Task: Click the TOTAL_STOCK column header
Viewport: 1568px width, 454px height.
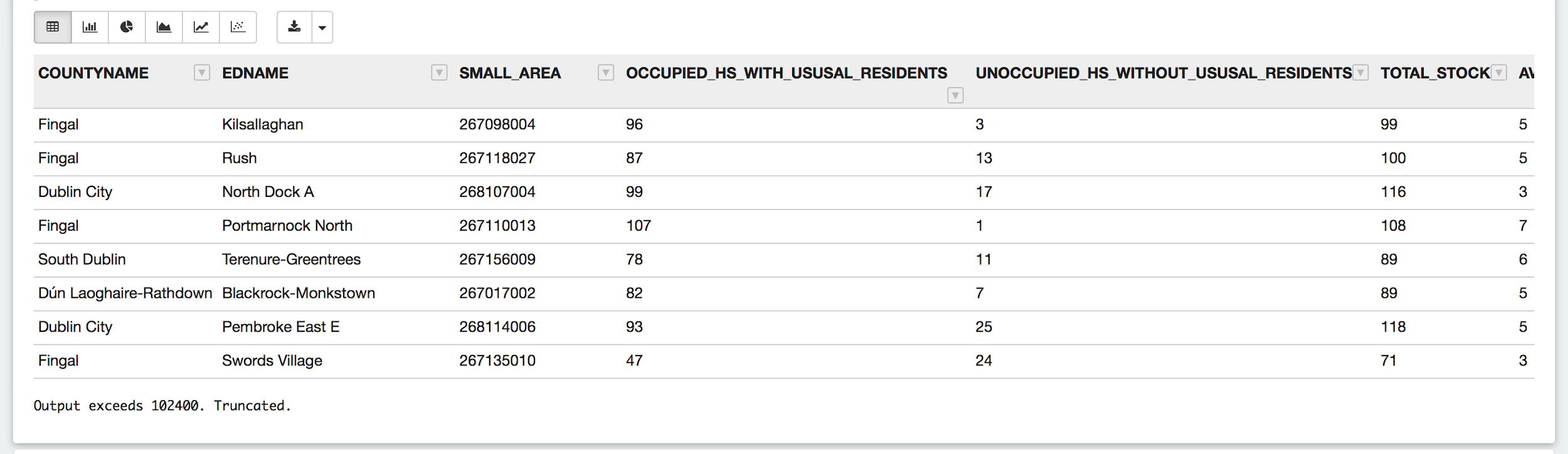Action: [x=1435, y=73]
